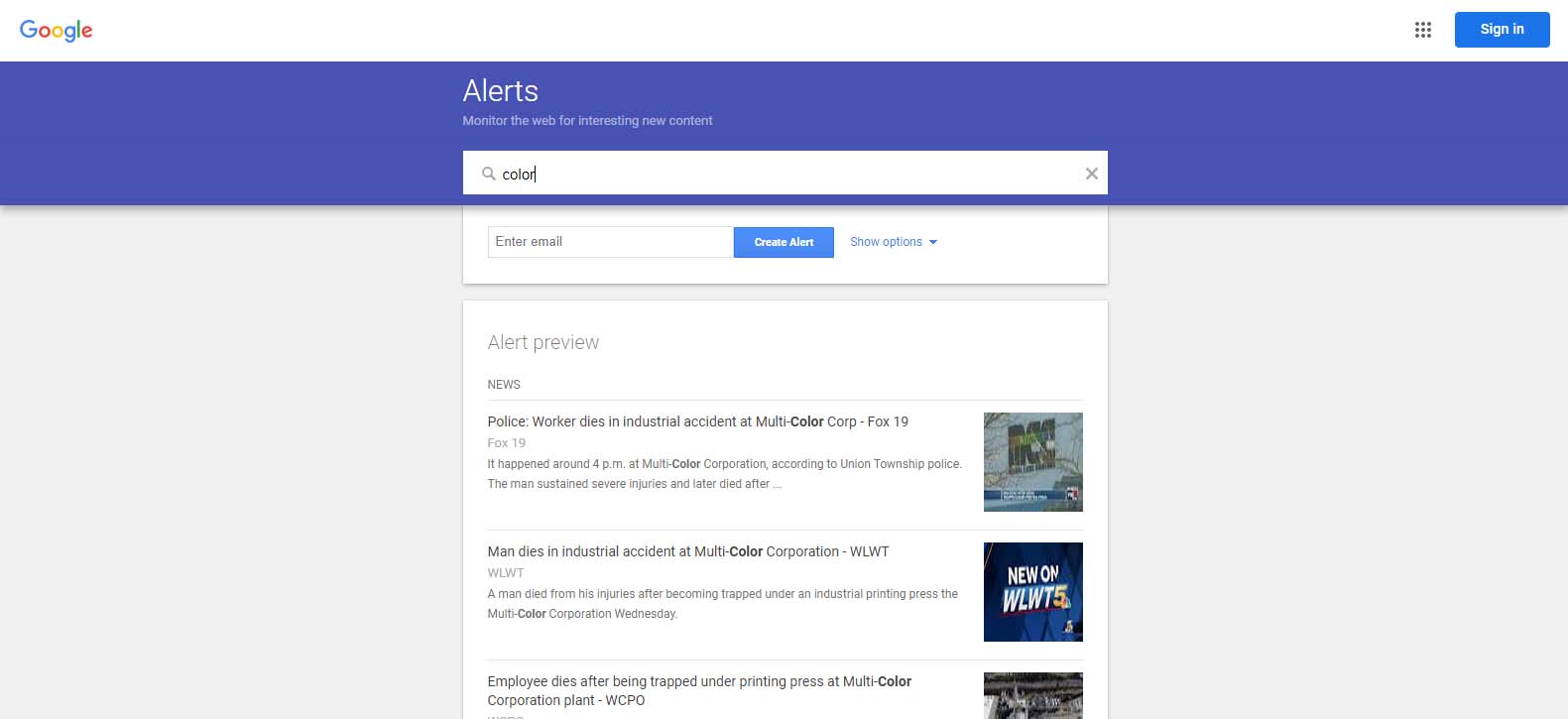Image resolution: width=1568 pixels, height=719 pixels.
Task: Click 'Monitor the web for interesting new content'
Action: pyautogui.click(x=587, y=121)
